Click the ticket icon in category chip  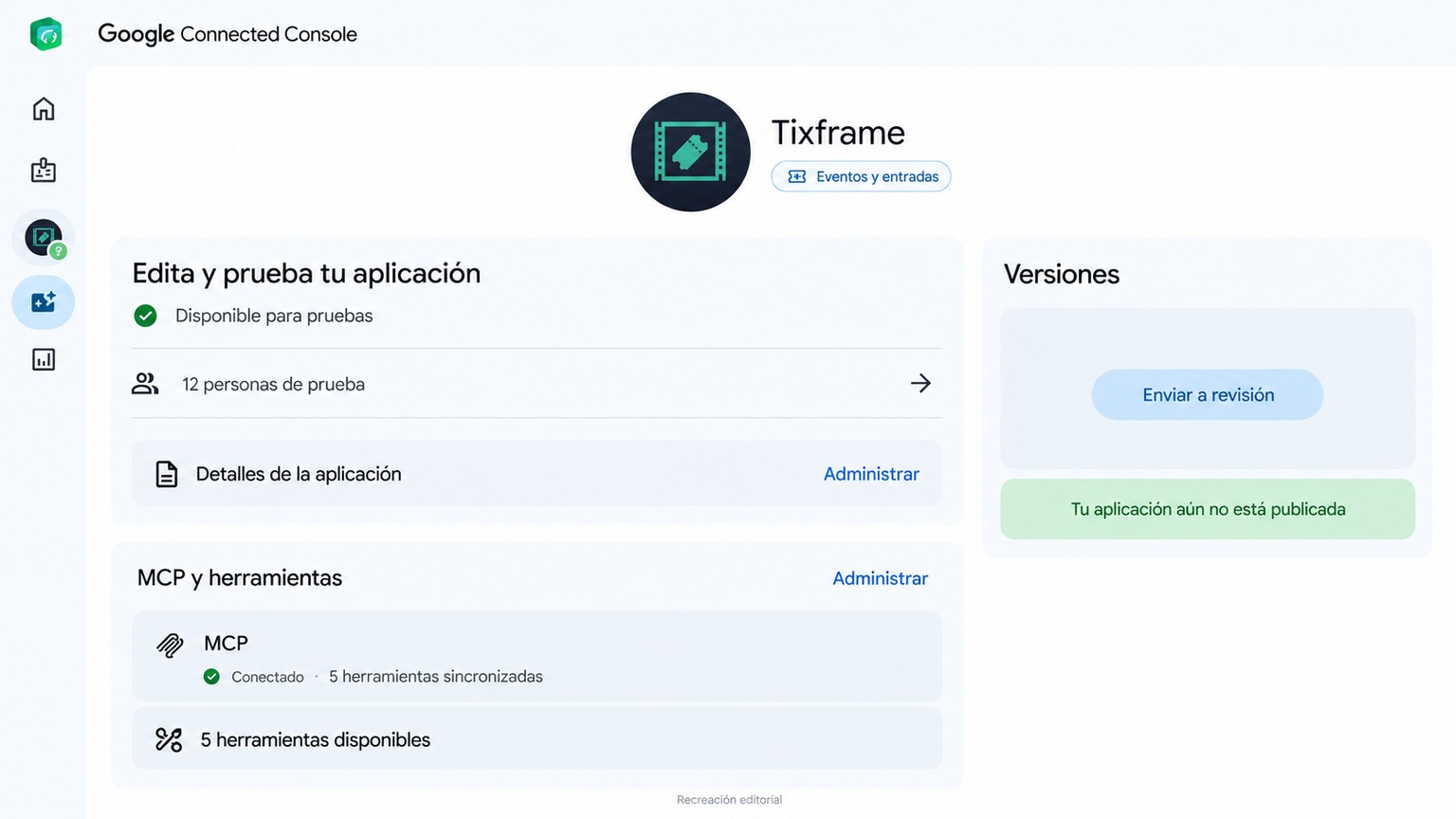tap(797, 176)
